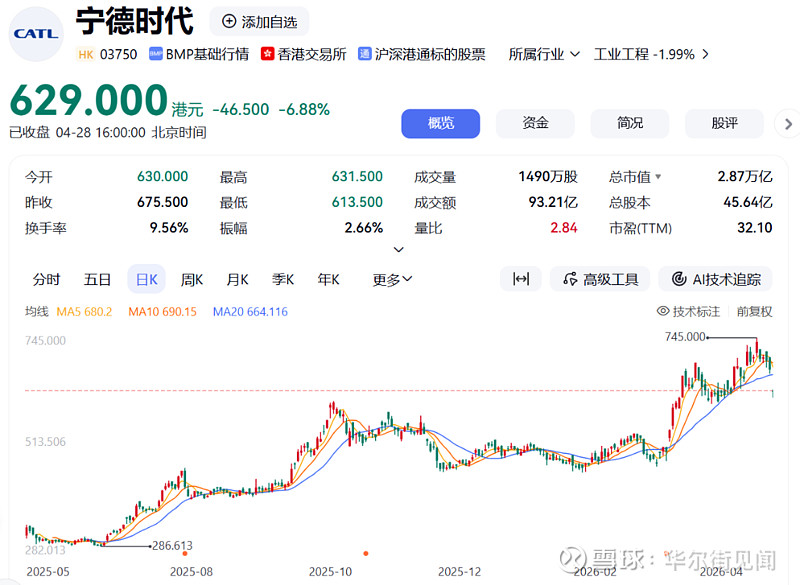Open AI技术追踪 feature
This screenshot has width=800, height=585.
[715, 279]
